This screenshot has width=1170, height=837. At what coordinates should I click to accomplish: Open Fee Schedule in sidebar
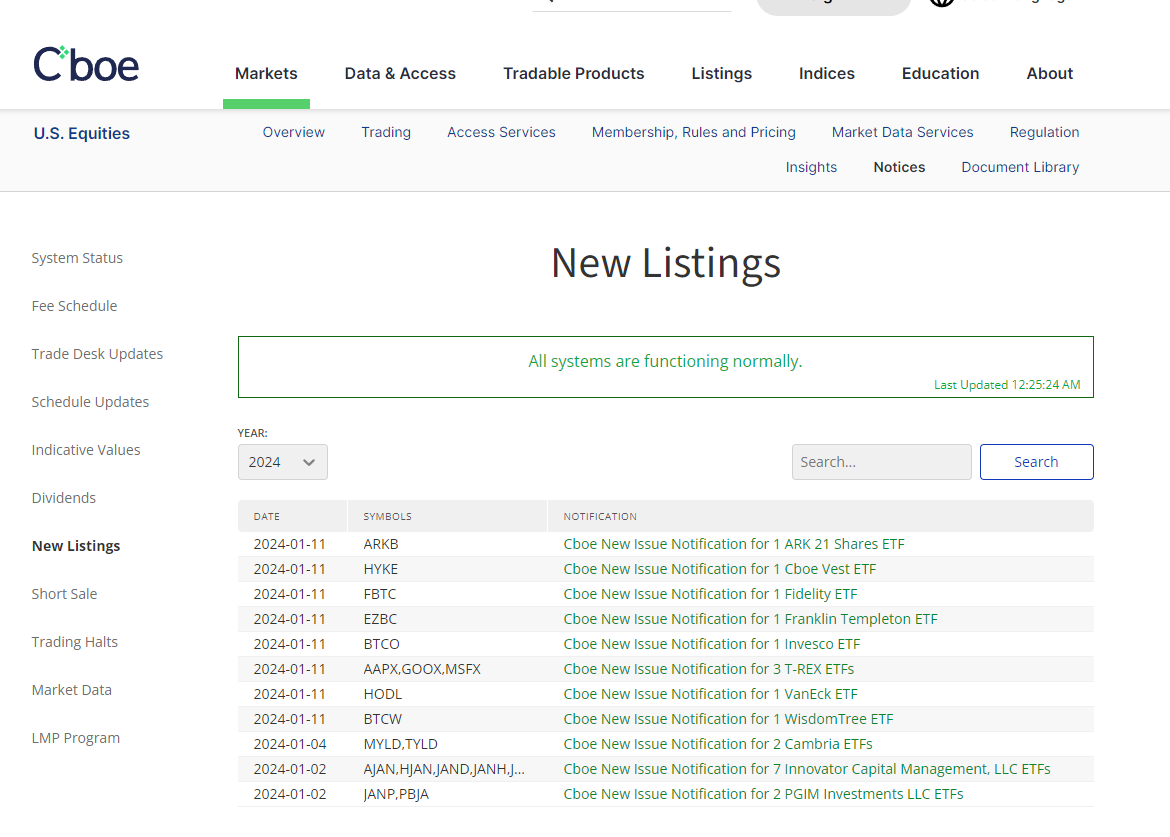(x=74, y=306)
